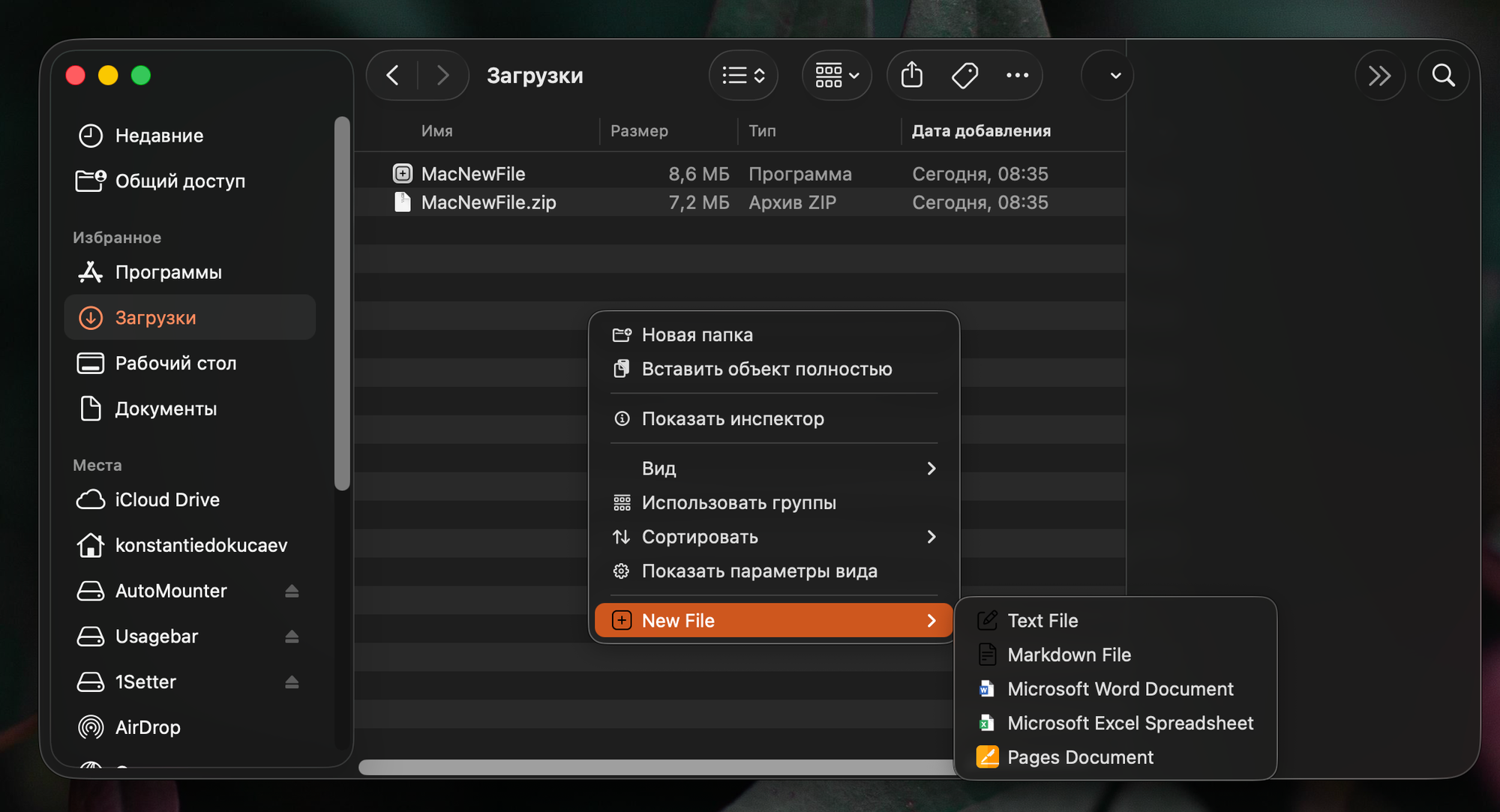
Task: Eject the Usagebar volume
Action: click(292, 637)
